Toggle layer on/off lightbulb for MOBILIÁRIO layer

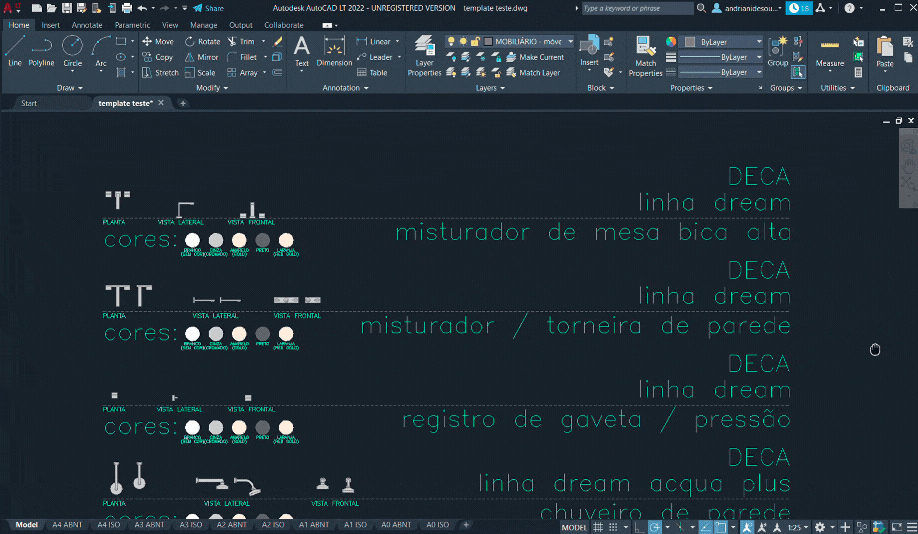pyautogui.click(x=451, y=42)
